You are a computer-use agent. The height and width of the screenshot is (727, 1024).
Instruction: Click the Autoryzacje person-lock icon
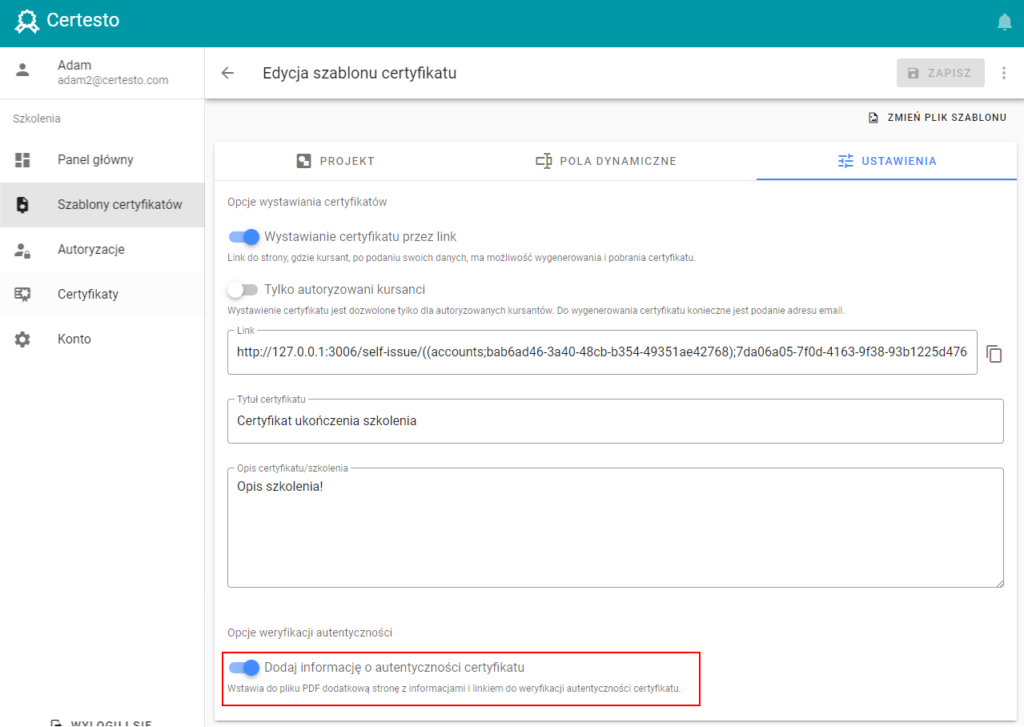[x=23, y=250]
